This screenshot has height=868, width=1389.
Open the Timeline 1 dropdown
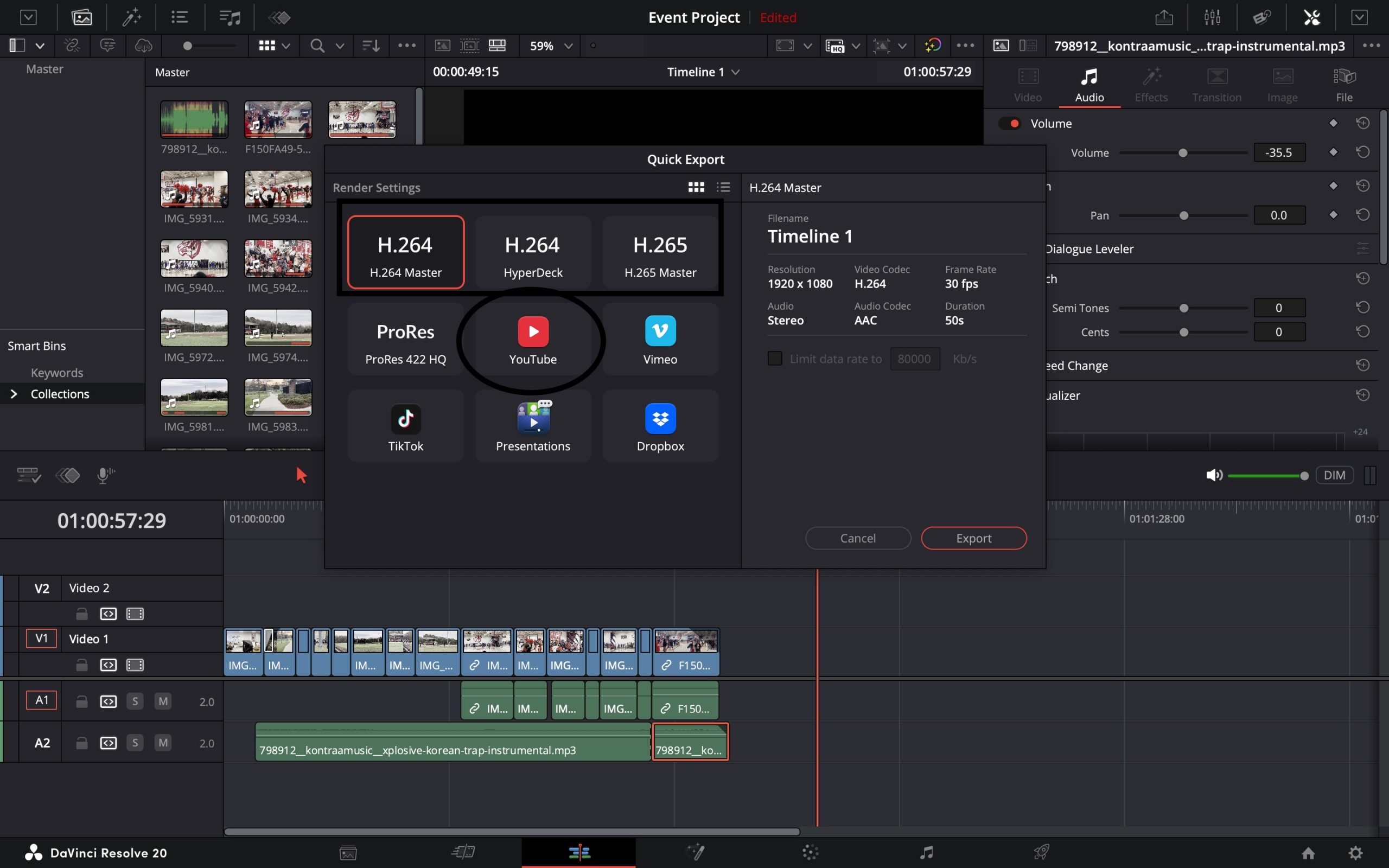703,72
